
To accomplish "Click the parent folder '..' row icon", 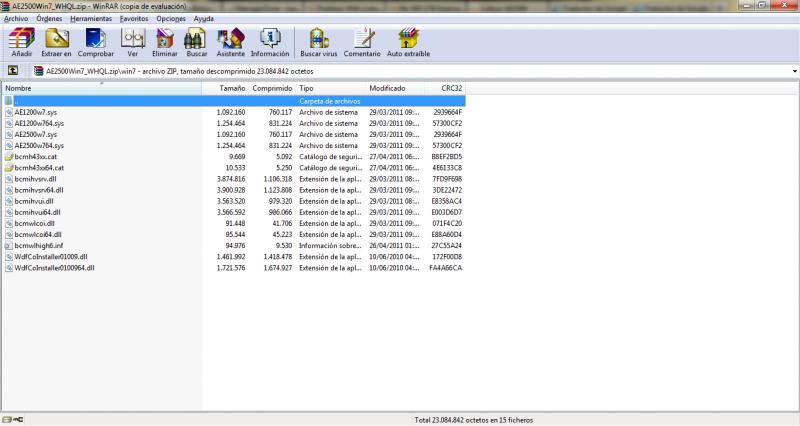I will click(x=9, y=101).
